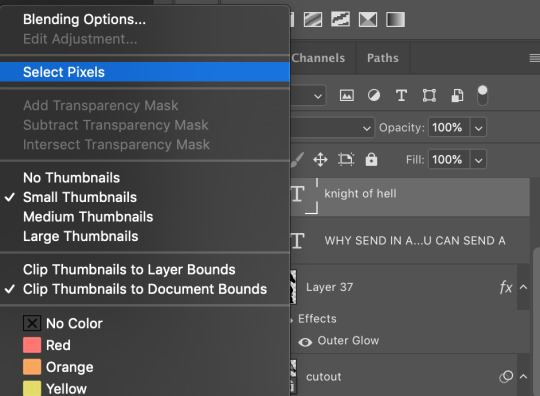Hide the Outer Glow effect
Screen dimensions: 540x396
coord(305,342)
